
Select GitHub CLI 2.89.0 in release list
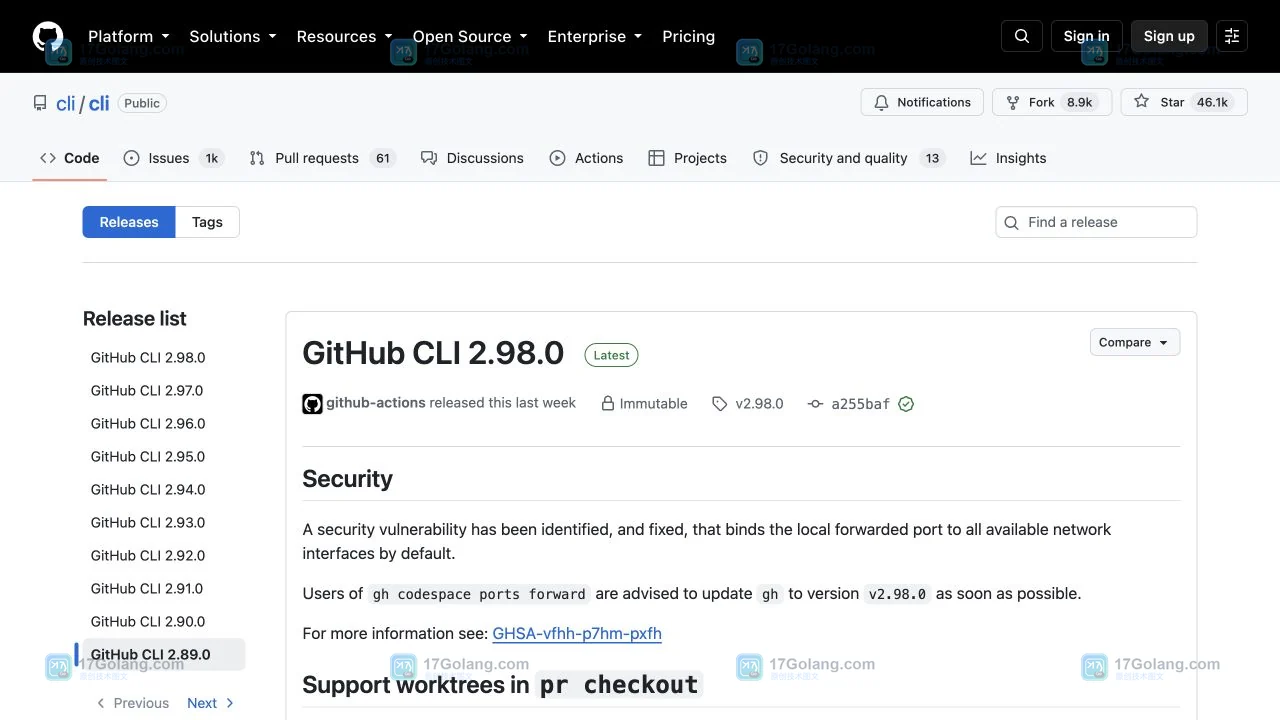pyautogui.click(x=163, y=654)
